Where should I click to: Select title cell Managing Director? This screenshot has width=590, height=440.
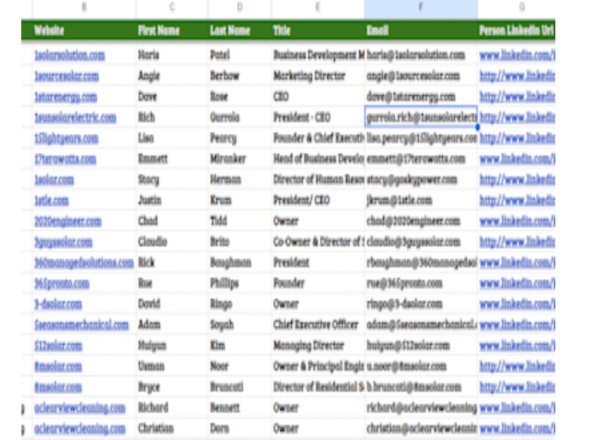(318, 346)
